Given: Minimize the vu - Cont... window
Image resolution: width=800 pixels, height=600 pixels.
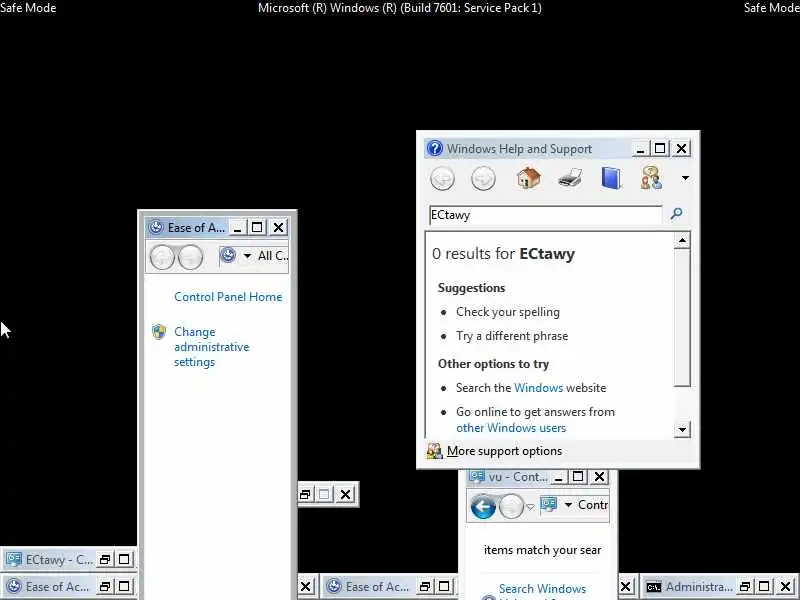Looking at the screenshot, I should pos(558,477).
